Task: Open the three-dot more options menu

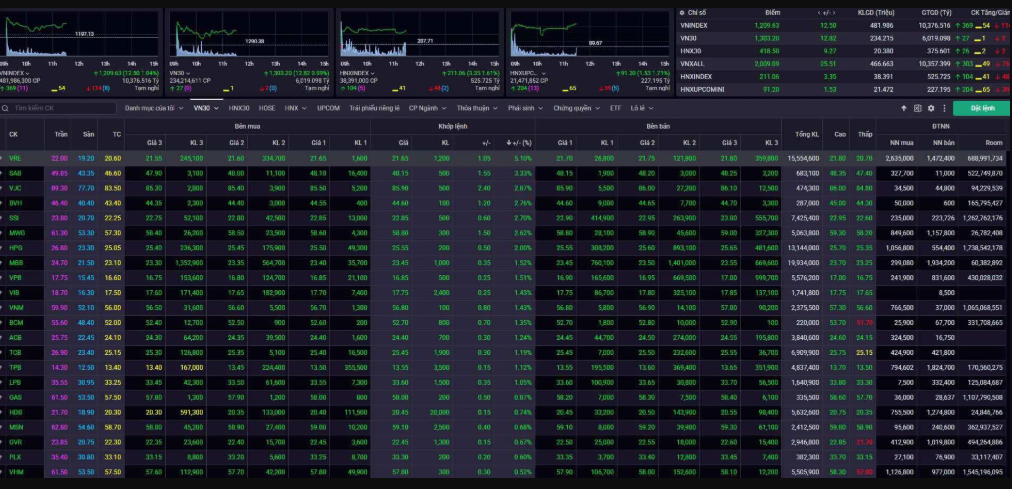Action: coord(944,108)
